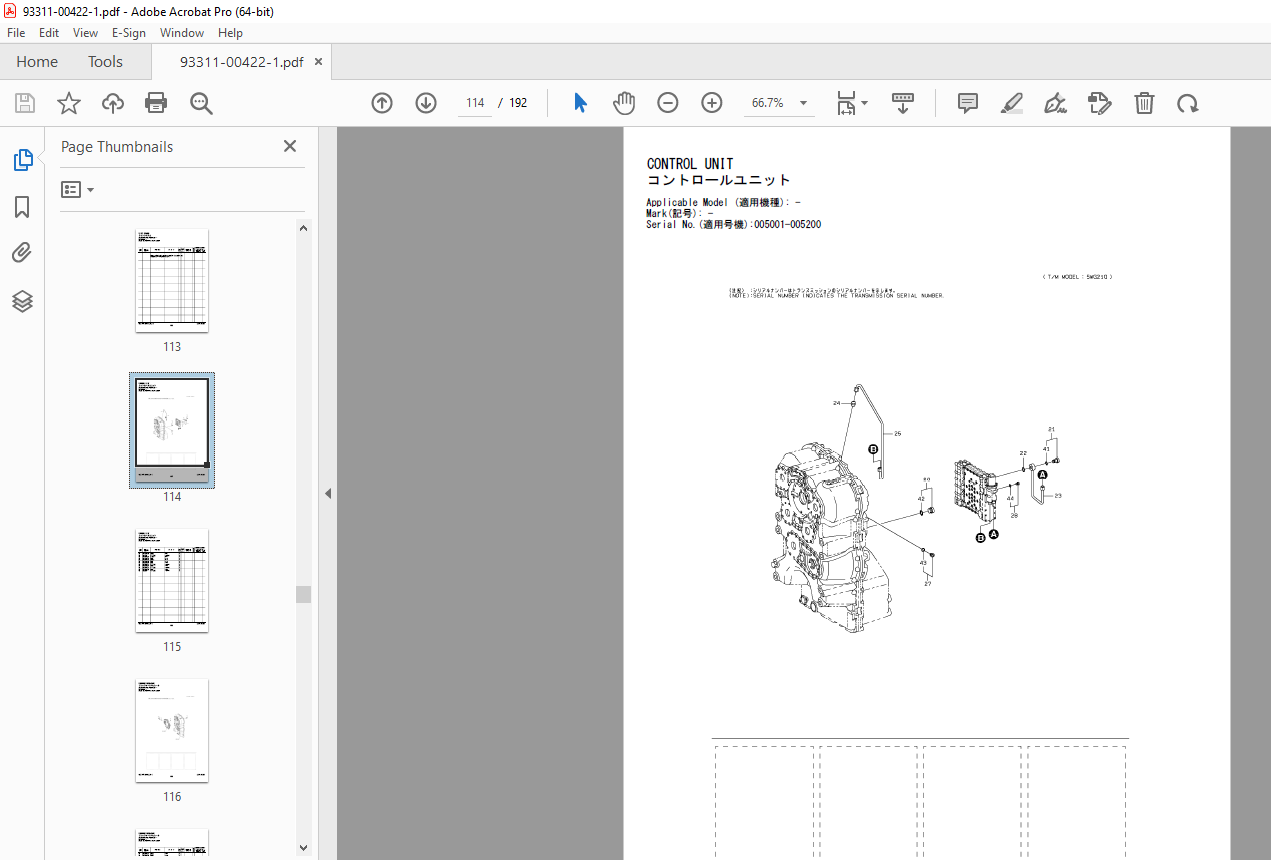Image resolution: width=1271 pixels, height=860 pixels.
Task: Open the Bookmarks navigation panel
Action: tap(22, 207)
